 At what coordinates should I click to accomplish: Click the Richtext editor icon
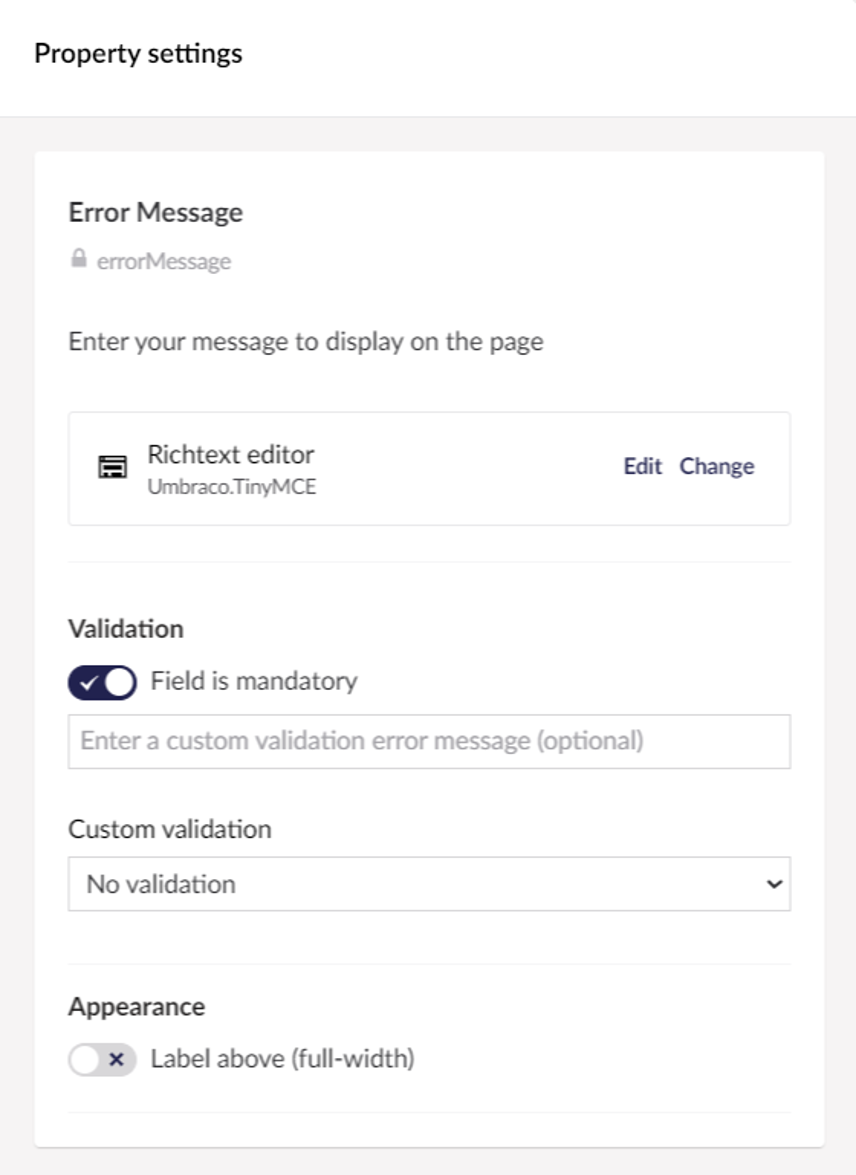112,467
